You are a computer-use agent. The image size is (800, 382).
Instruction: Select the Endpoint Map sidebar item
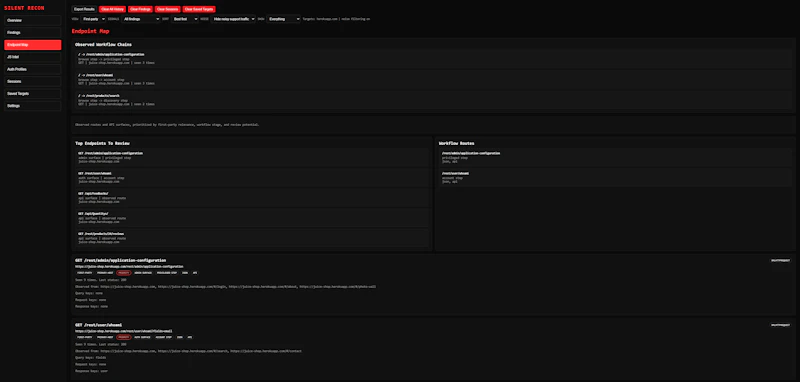[33, 45]
